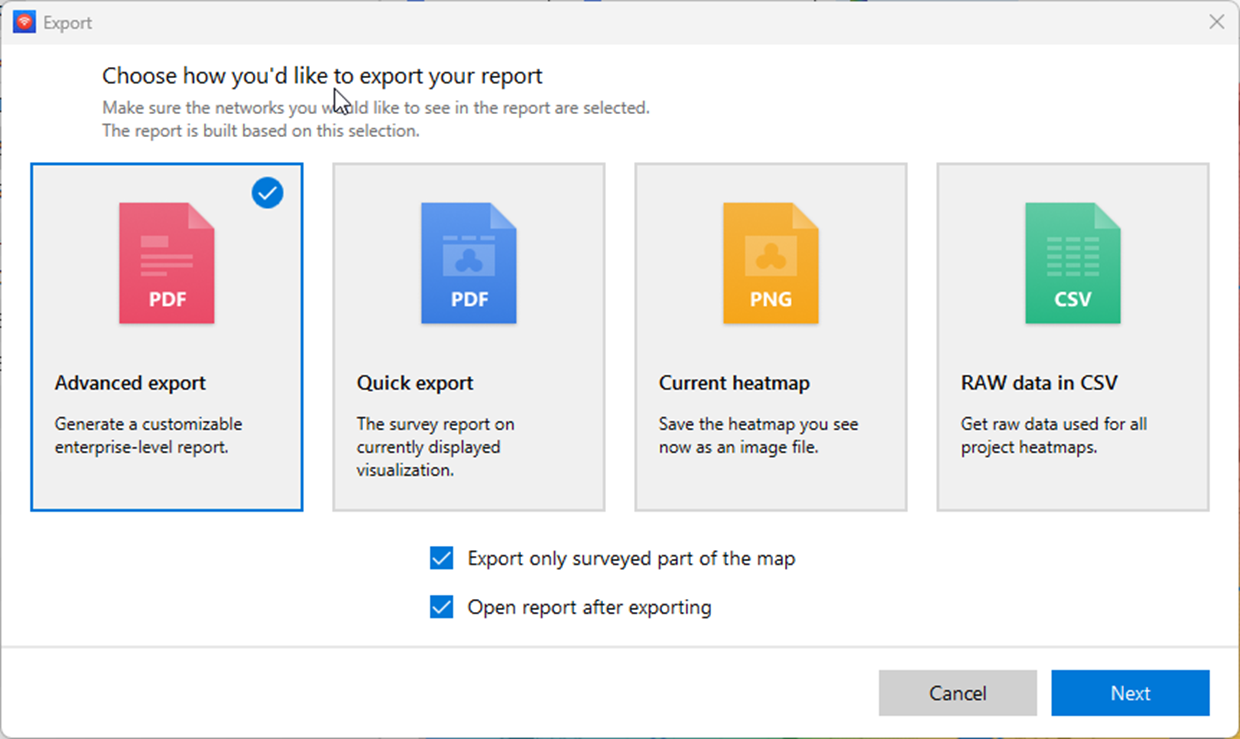Select the Current heatmap export option
1240x739 pixels.
[x=770, y=337]
